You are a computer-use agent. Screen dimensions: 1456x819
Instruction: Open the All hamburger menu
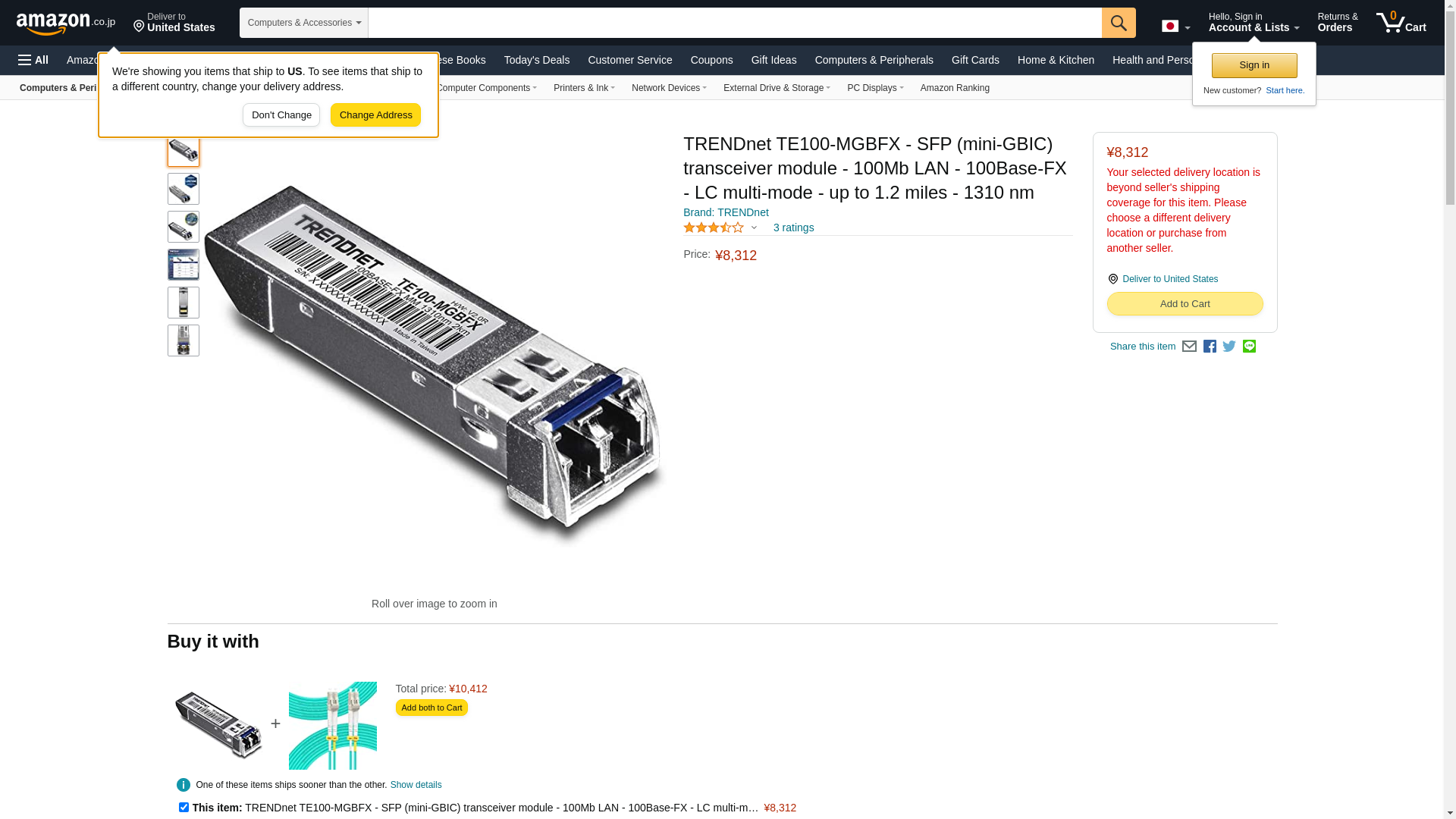tap(33, 60)
